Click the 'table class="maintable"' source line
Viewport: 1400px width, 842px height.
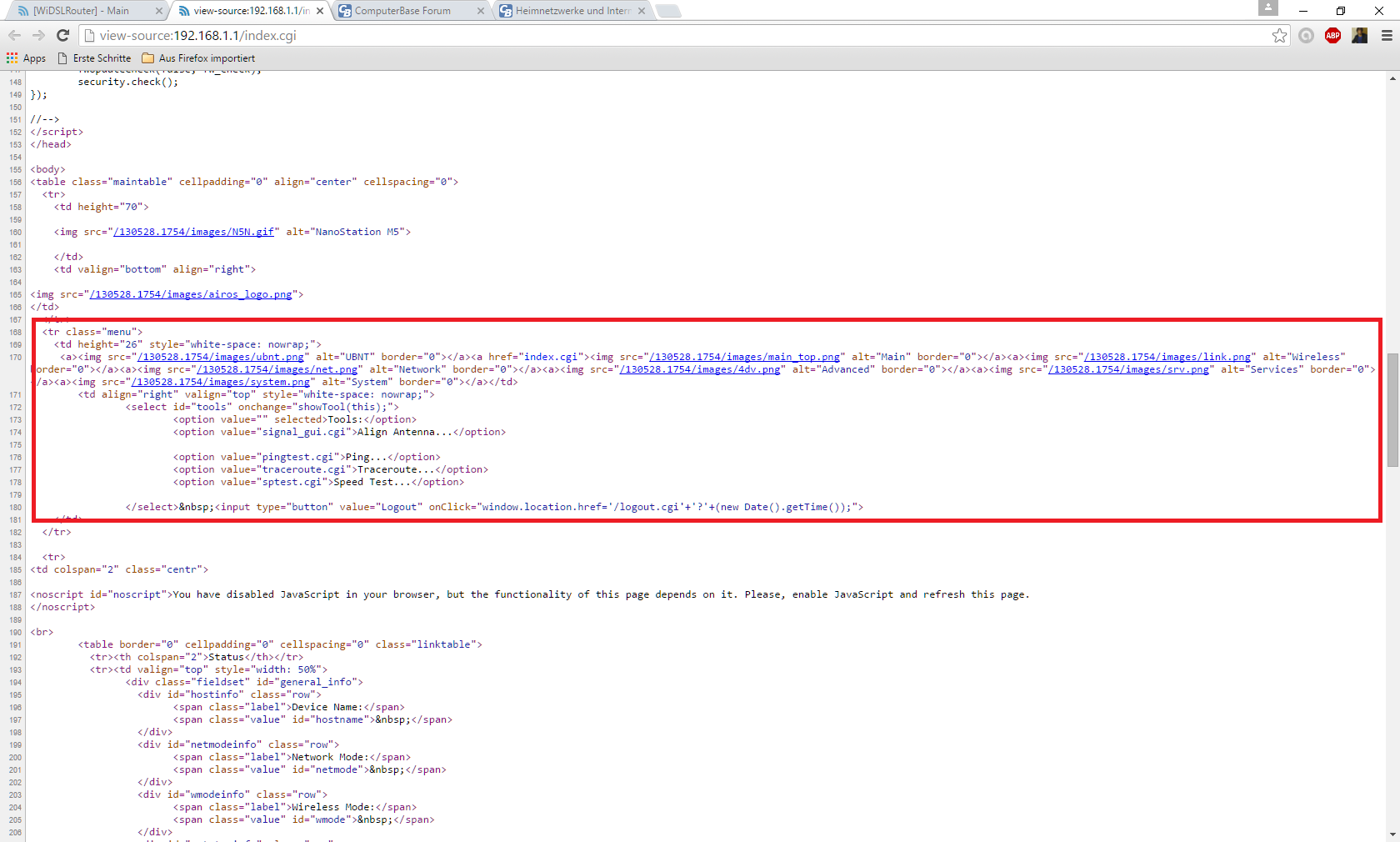click(x=244, y=182)
